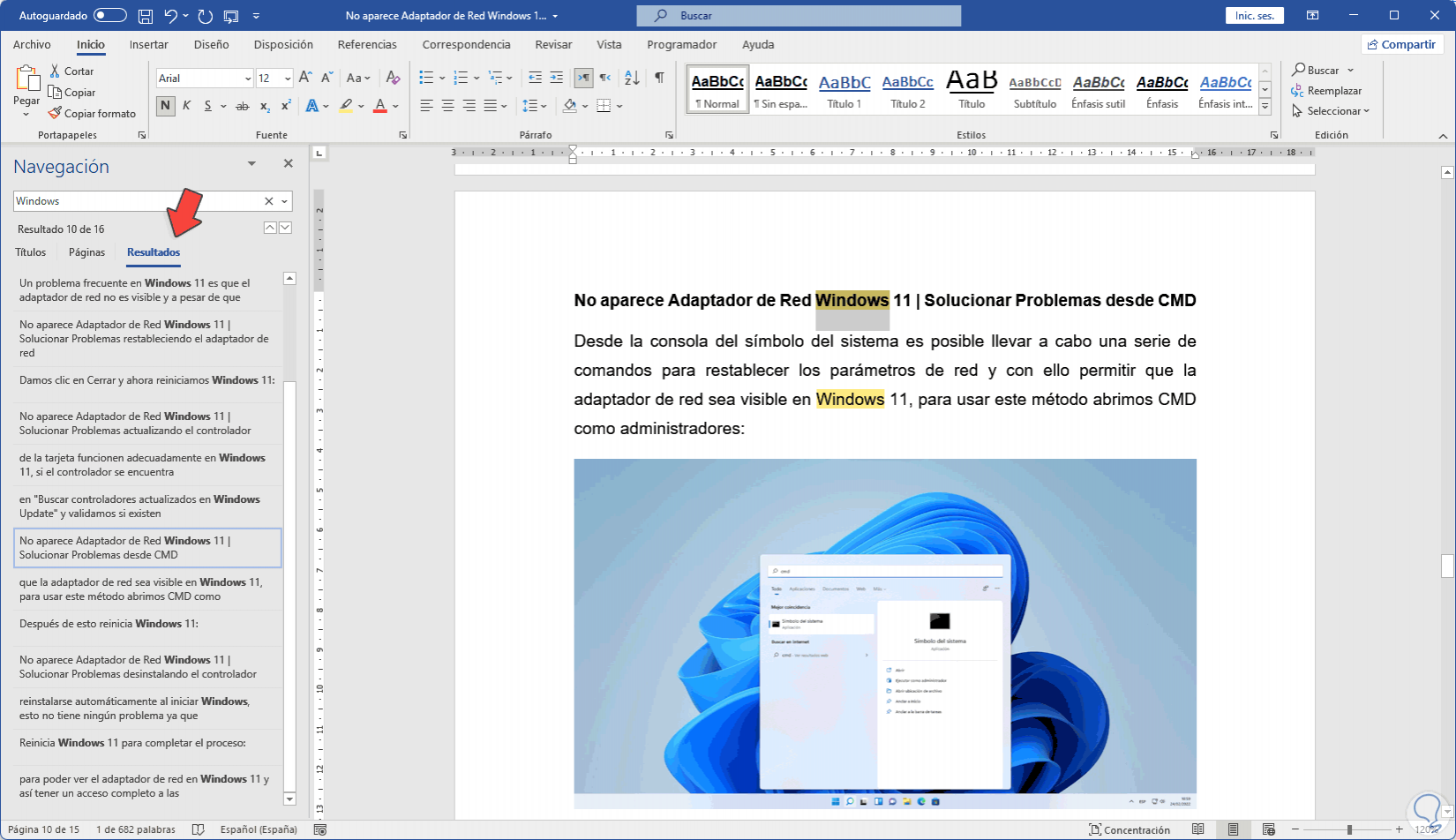Expand the font size dropdown
The image size is (1456, 840).
pos(288,79)
